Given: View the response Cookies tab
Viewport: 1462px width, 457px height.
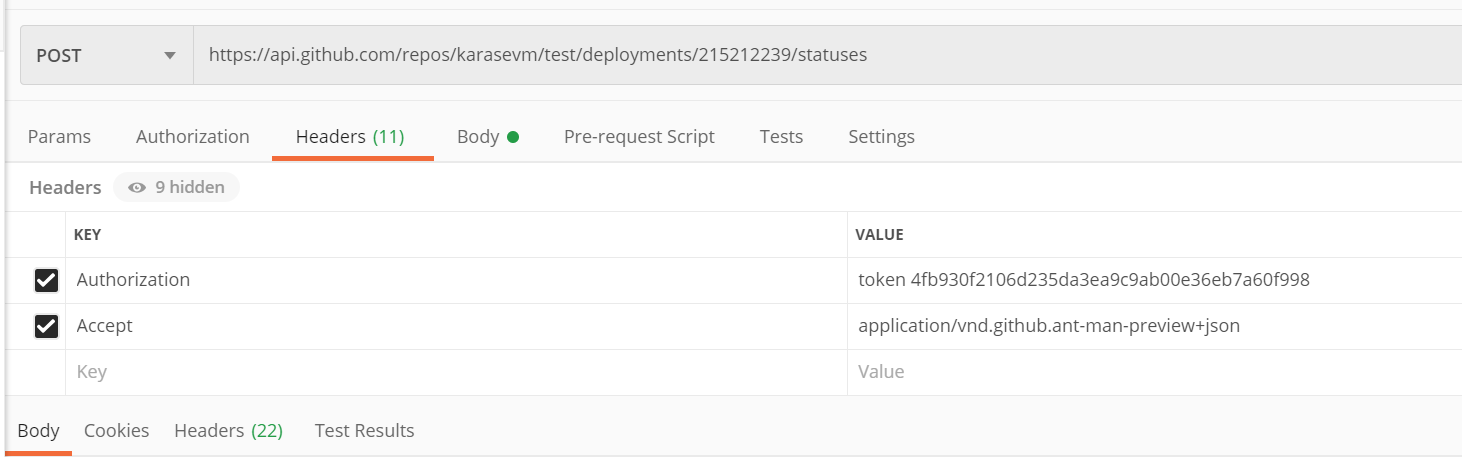Looking at the screenshot, I should click(x=116, y=431).
